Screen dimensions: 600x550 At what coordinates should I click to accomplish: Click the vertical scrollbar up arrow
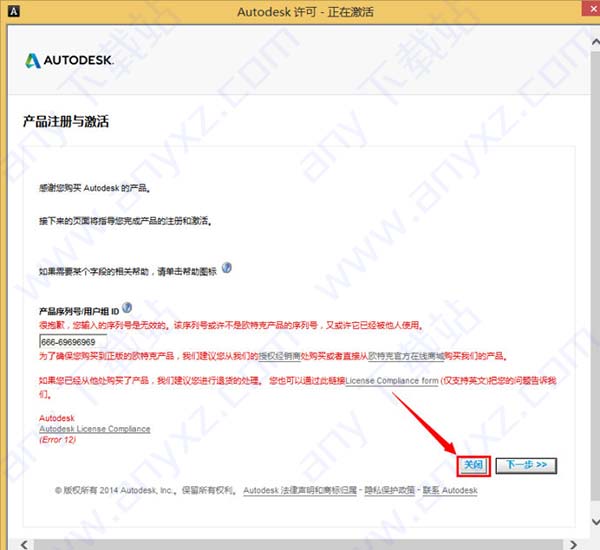(x=595, y=41)
